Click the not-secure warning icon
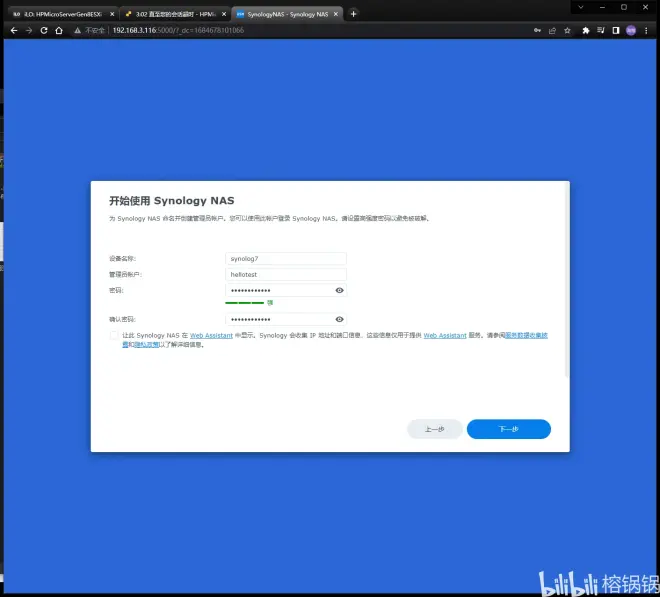The width and height of the screenshot is (660, 597). point(77,30)
